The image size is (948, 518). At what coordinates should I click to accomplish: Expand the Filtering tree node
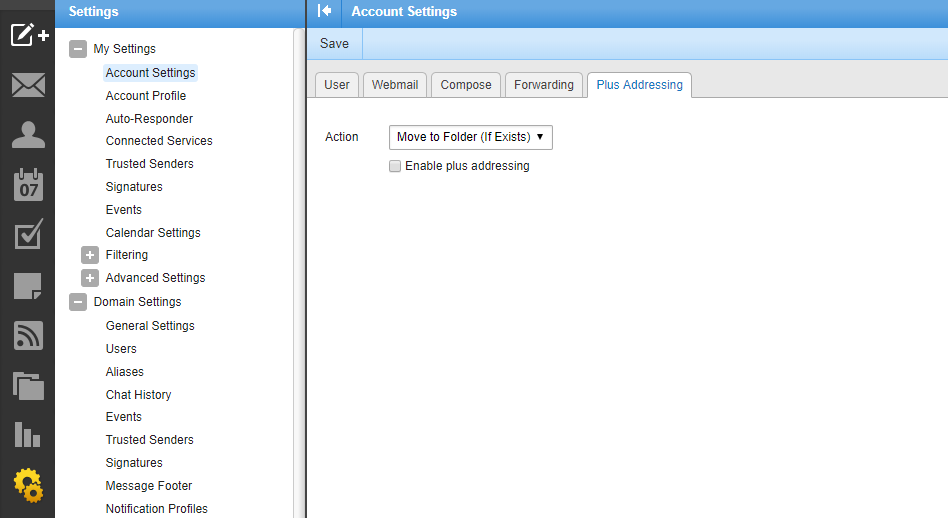(x=90, y=255)
